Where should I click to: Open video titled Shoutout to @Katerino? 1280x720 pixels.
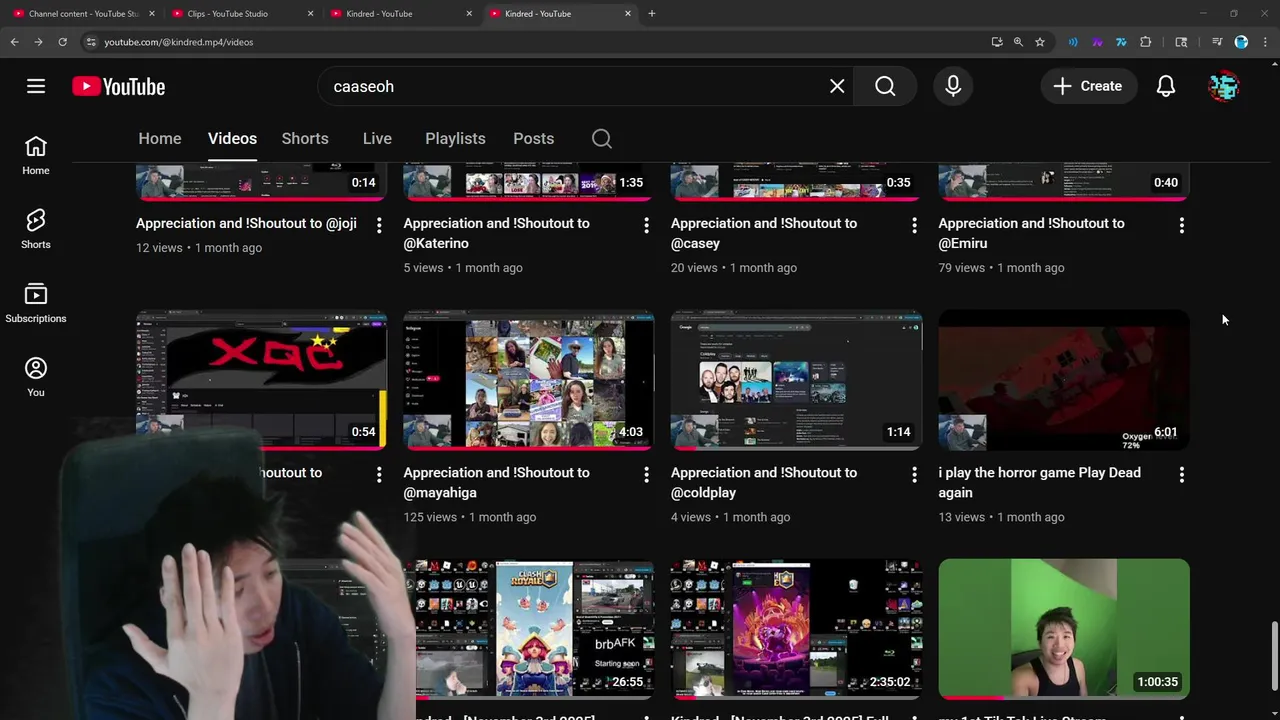point(497,233)
